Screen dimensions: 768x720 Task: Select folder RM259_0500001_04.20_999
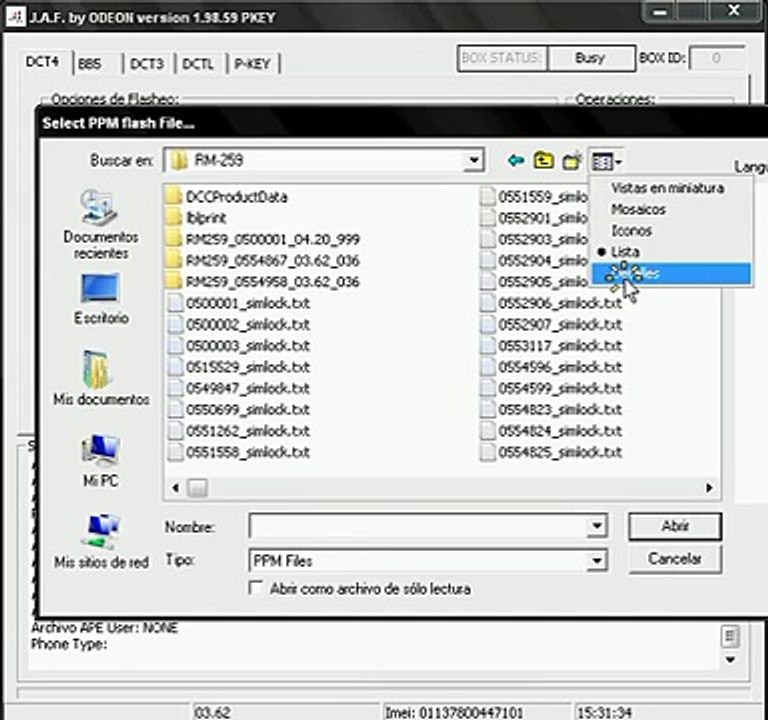[263, 240]
